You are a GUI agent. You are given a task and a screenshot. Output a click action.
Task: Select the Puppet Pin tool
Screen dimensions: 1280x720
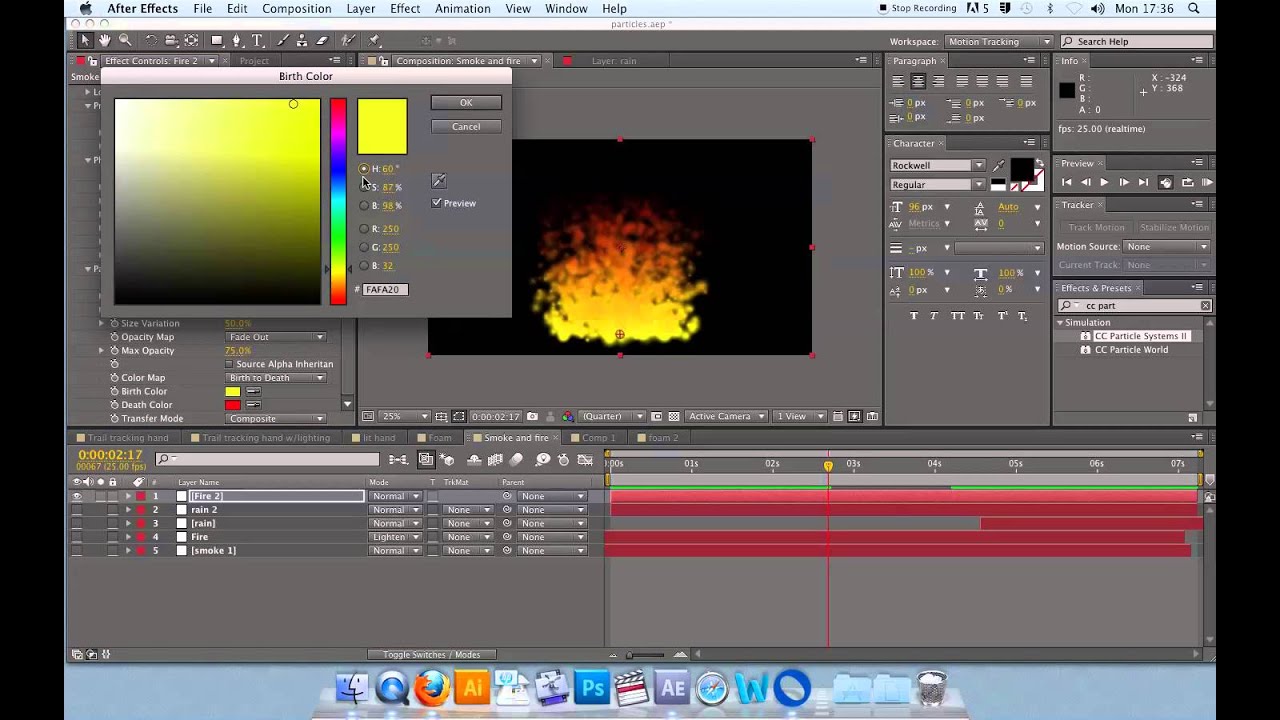[374, 41]
